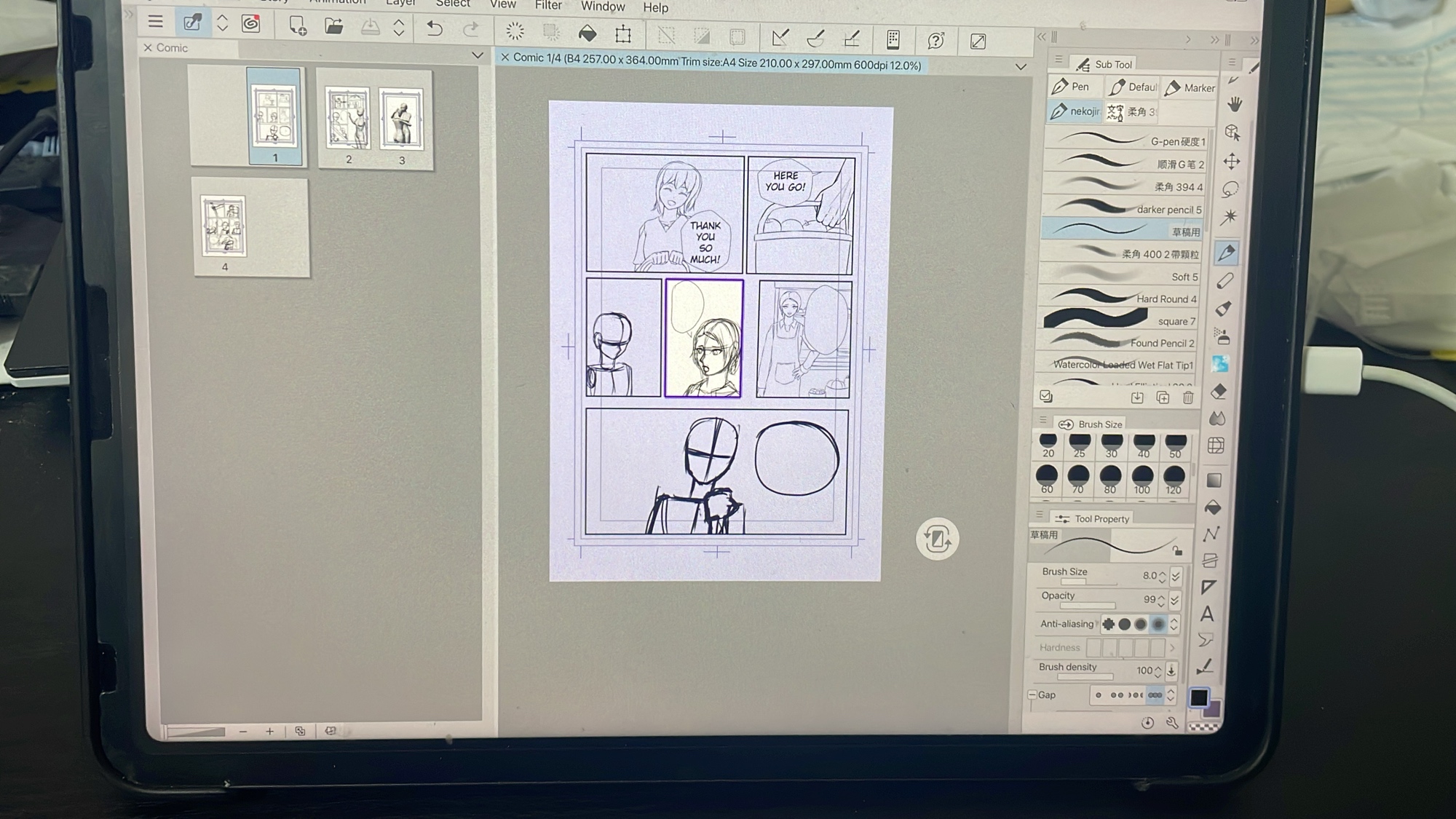Viewport: 1456px width, 819px height.
Task: Open Brush Size dynamics dropdown button
Action: (x=1176, y=576)
